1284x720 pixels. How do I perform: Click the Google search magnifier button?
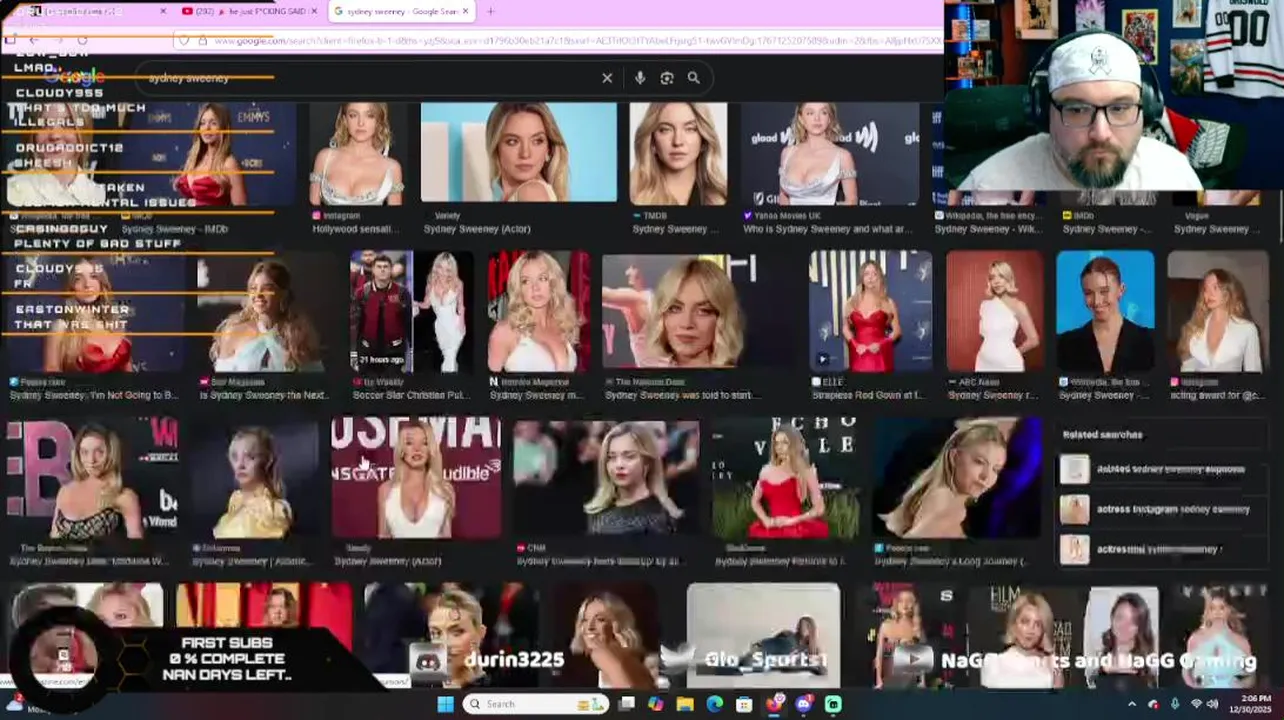click(x=694, y=78)
